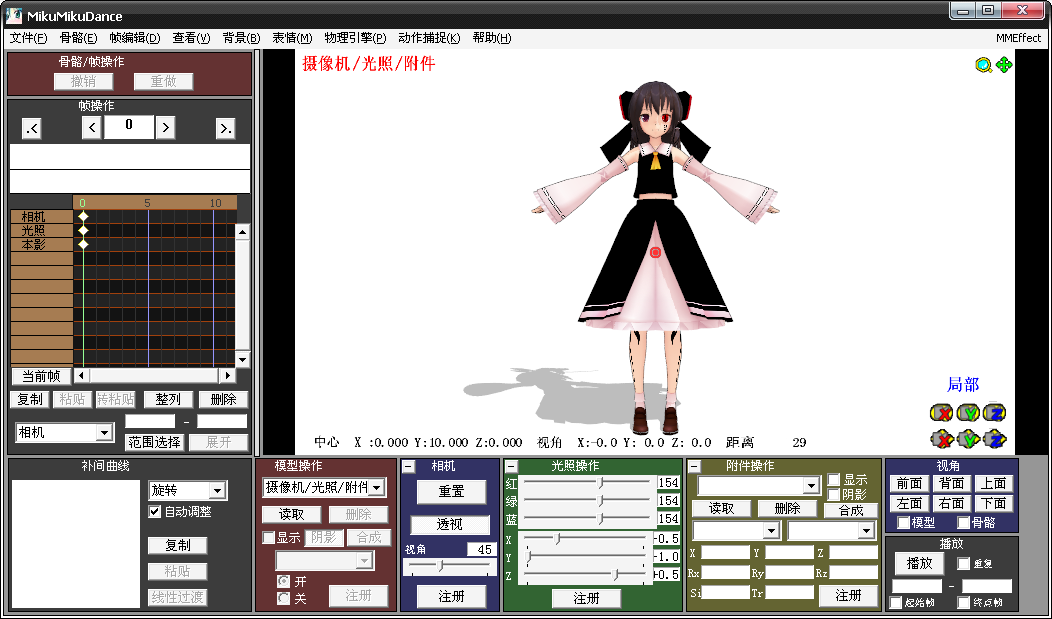The width and height of the screenshot is (1052, 619).
Task: Open the 物理引擎(P) menu
Action: (355, 38)
